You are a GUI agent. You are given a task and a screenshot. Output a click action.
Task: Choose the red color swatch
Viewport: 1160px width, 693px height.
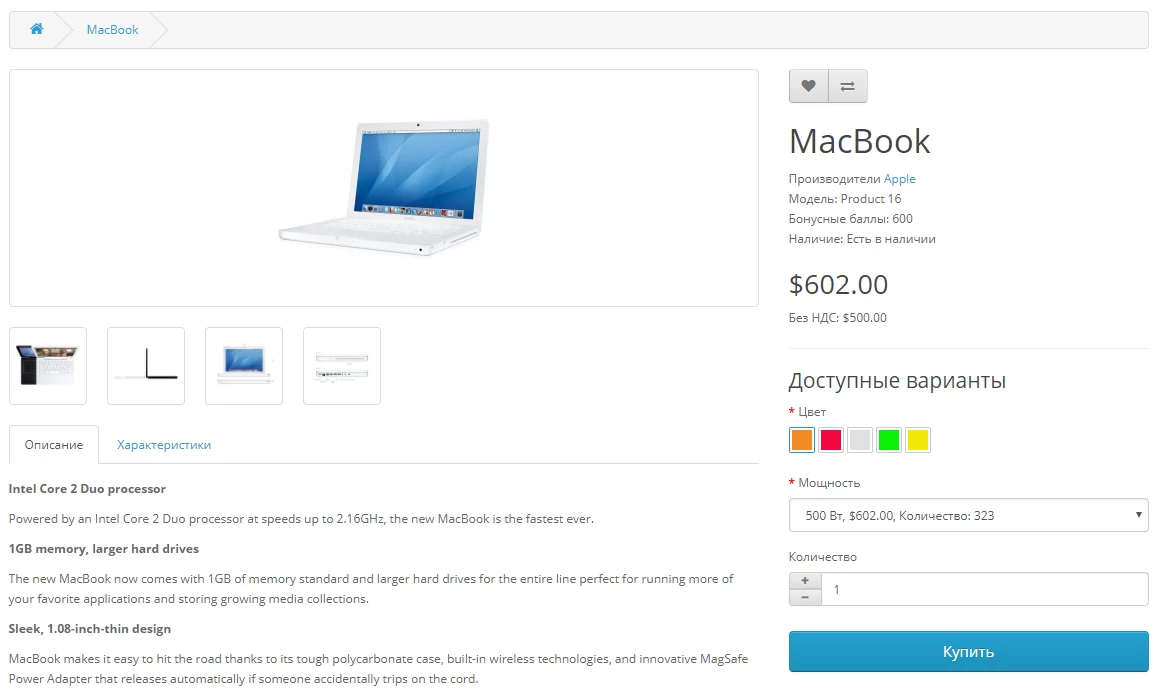coord(831,440)
